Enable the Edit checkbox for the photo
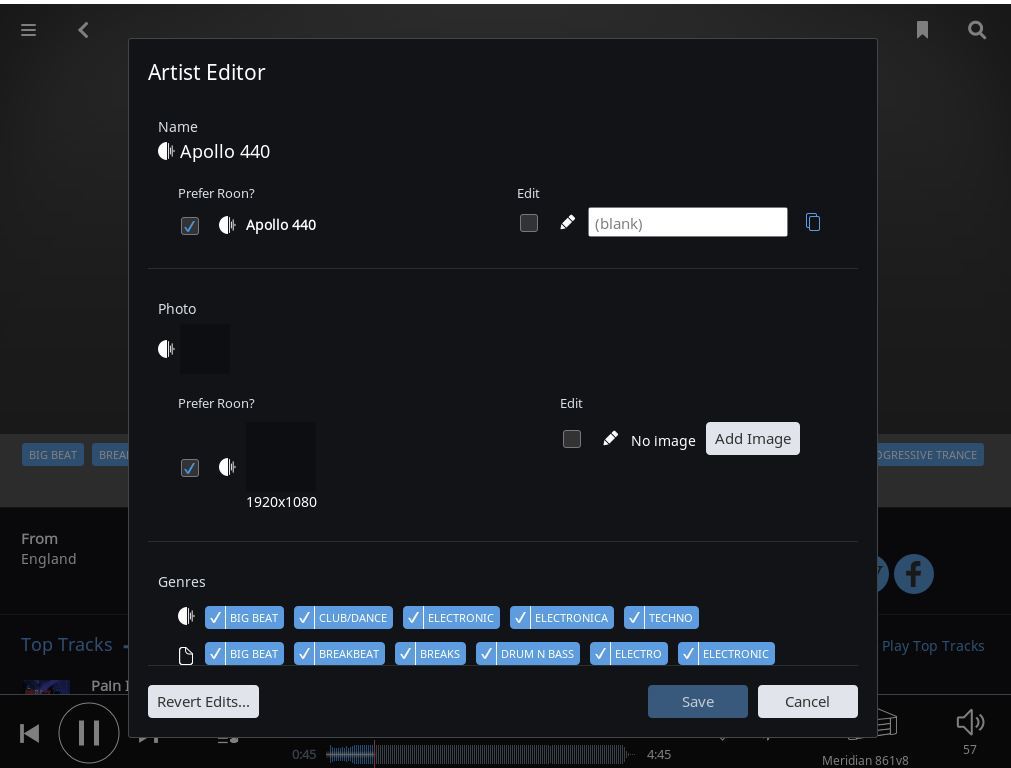Screen dimensions: 1011x768 coord(572,439)
